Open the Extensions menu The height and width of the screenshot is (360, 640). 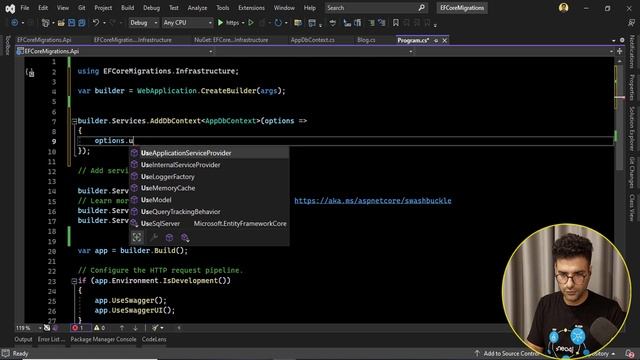click(x=251, y=8)
